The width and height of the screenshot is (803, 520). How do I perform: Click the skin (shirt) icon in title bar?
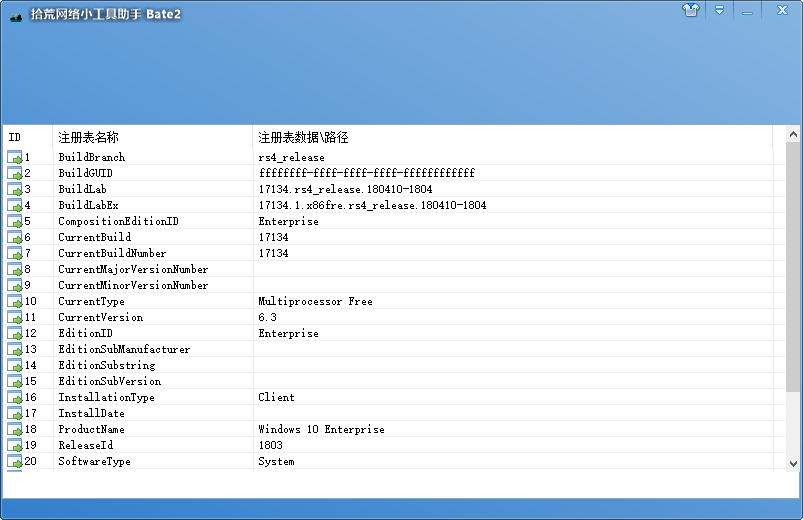tap(691, 10)
